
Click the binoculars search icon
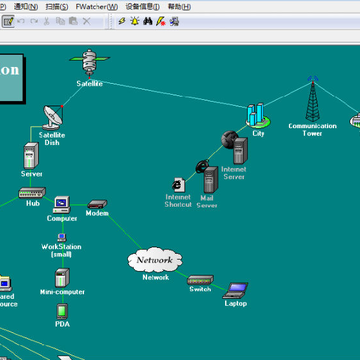[148, 21]
